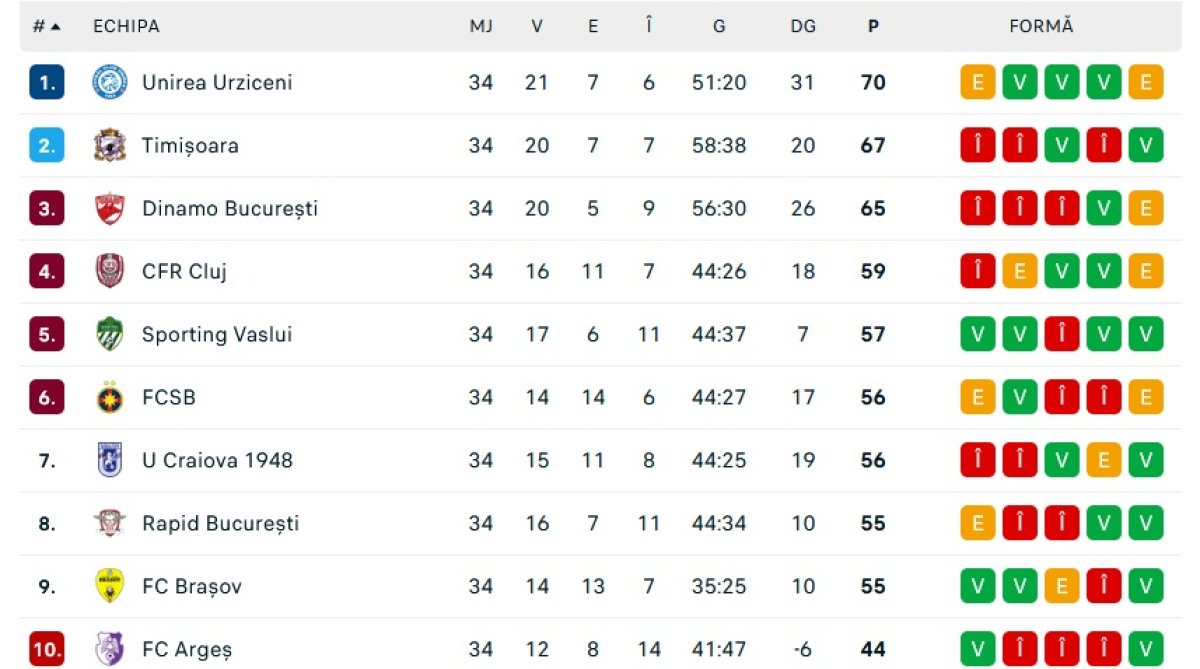Click the U Craiova 1948 crest
This screenshot has width=1200, height=669.
click(x=109, y=460)
